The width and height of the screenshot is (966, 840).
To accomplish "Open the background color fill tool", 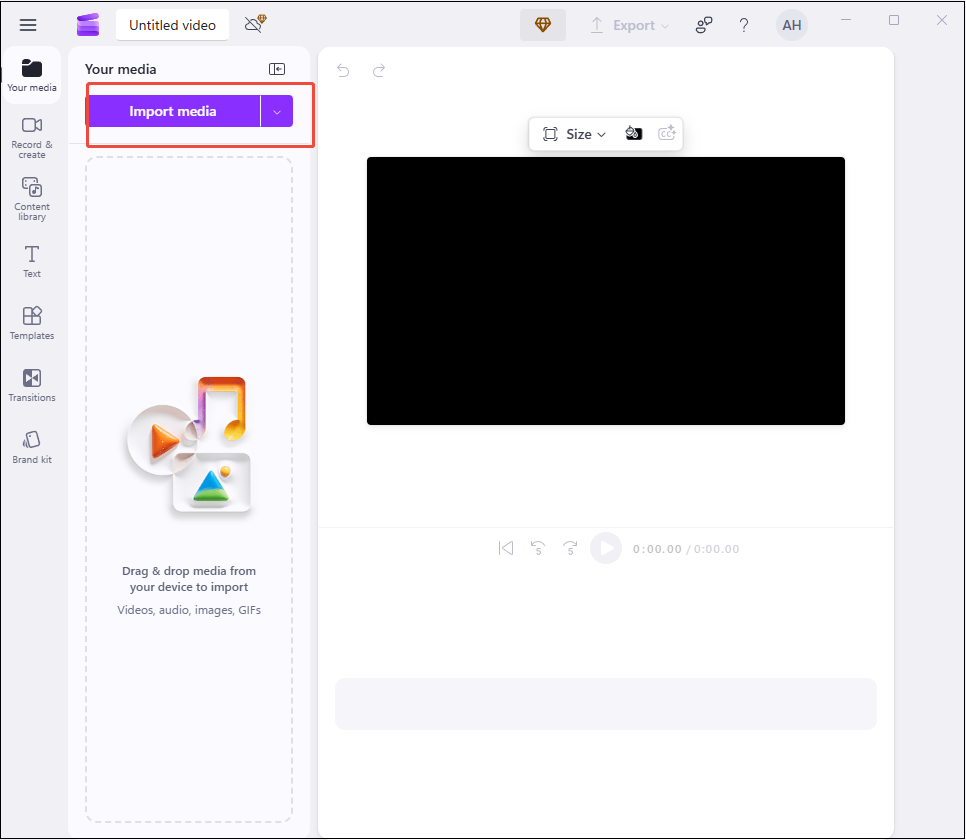I will 634,133.
